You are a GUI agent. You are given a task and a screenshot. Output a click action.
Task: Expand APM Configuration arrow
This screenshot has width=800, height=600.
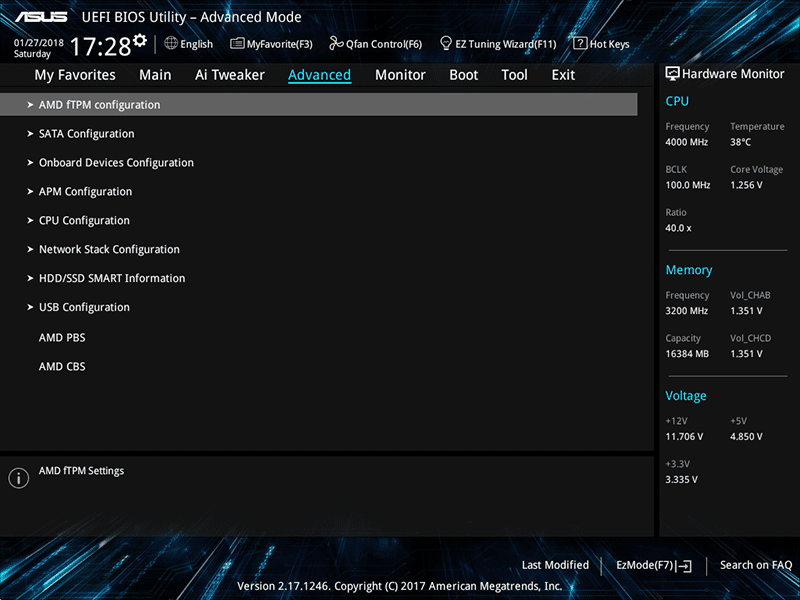[x=30, y=192]
